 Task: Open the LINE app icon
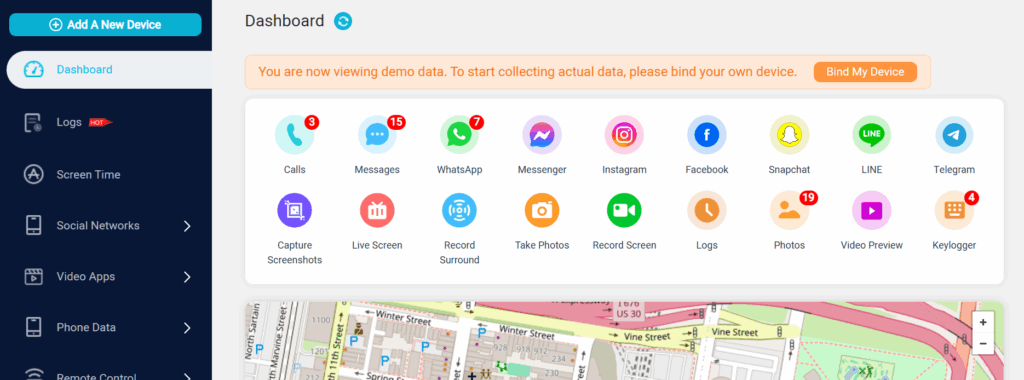(x=872, y=135)
